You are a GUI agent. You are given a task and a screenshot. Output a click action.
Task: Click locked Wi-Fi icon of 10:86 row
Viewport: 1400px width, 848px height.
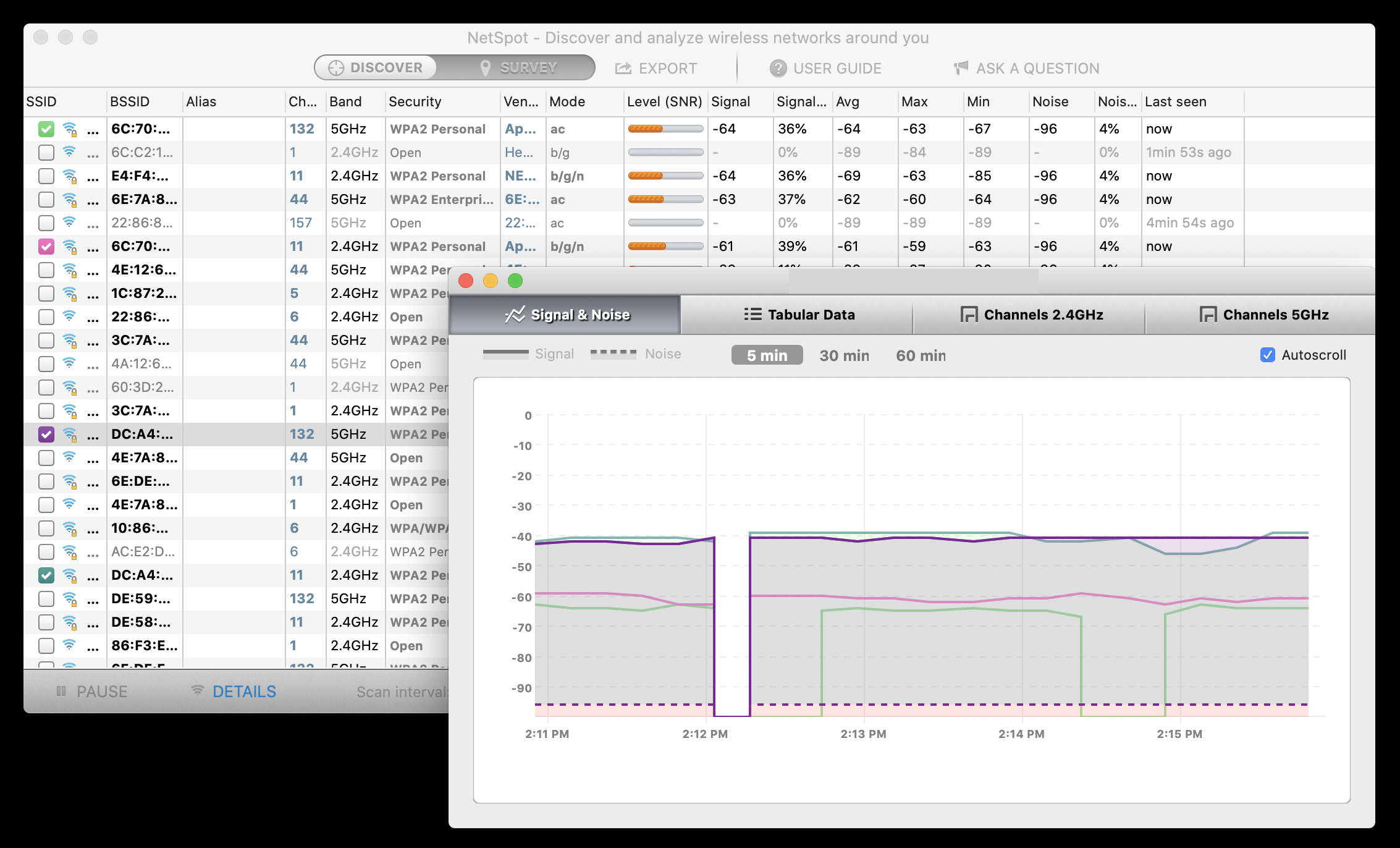[70, 528]
